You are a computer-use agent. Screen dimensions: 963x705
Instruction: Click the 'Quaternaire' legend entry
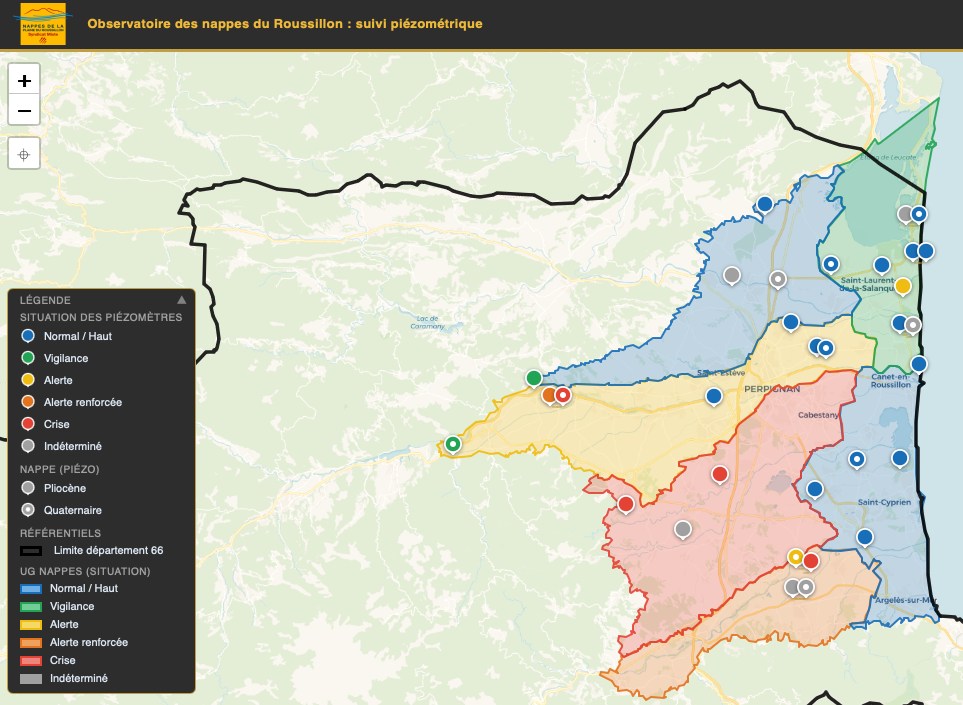point(61,510)
